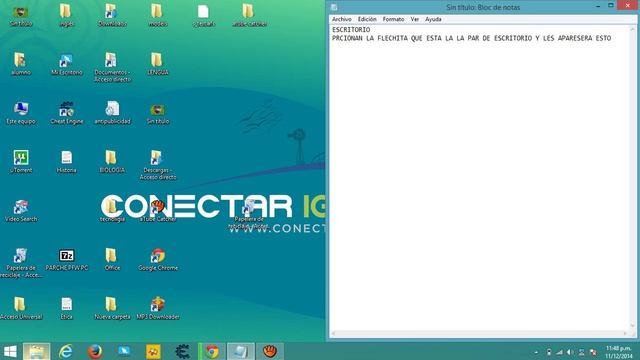Click the Notepad horizontal scrollbar left arrow

(x=333, y=334)
